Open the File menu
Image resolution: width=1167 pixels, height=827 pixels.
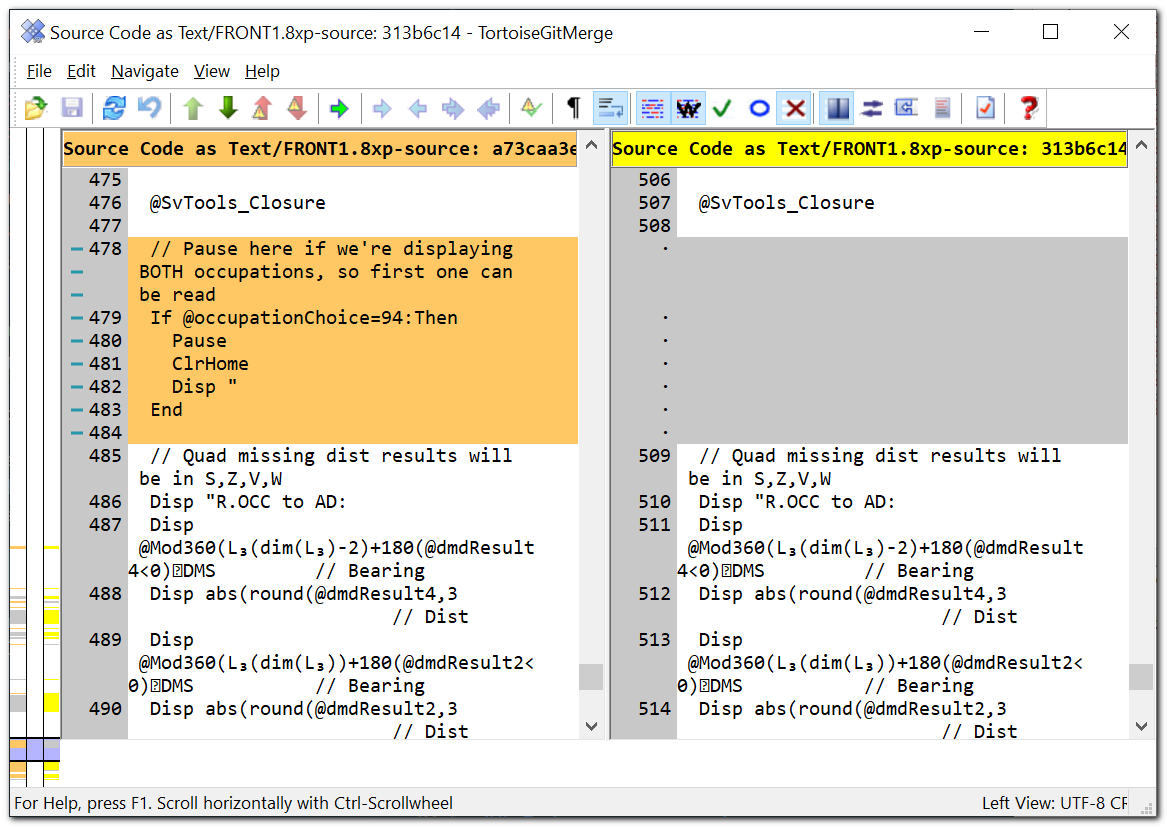tap(39, 71)
